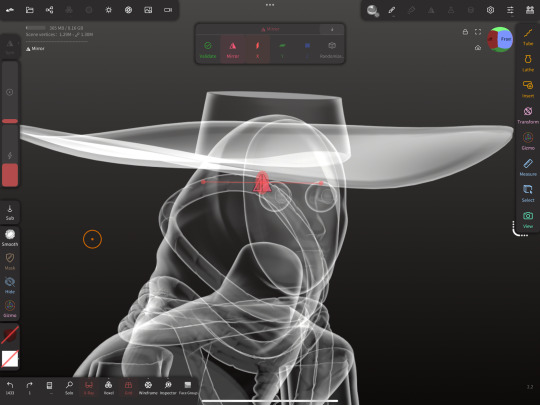Open the three-dot handle at top center
540x405 pixels.
pos(270,5)
